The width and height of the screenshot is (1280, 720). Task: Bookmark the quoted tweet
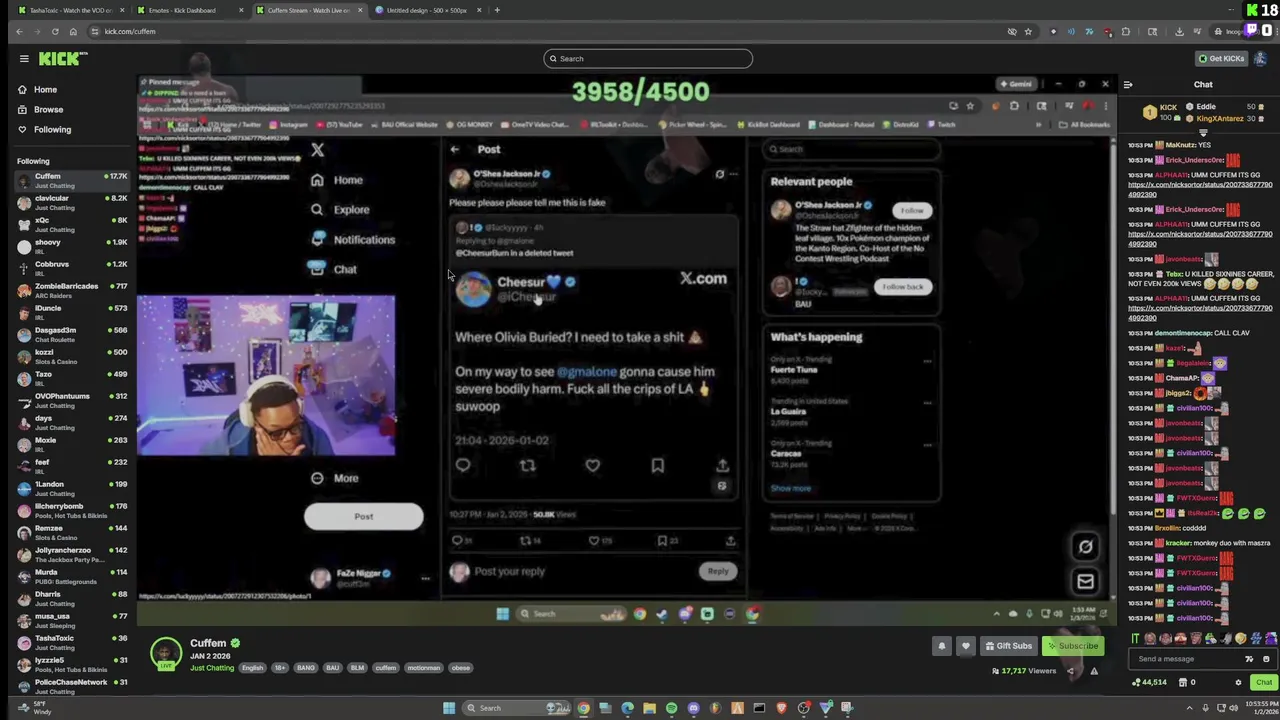(x=658, y=465)
